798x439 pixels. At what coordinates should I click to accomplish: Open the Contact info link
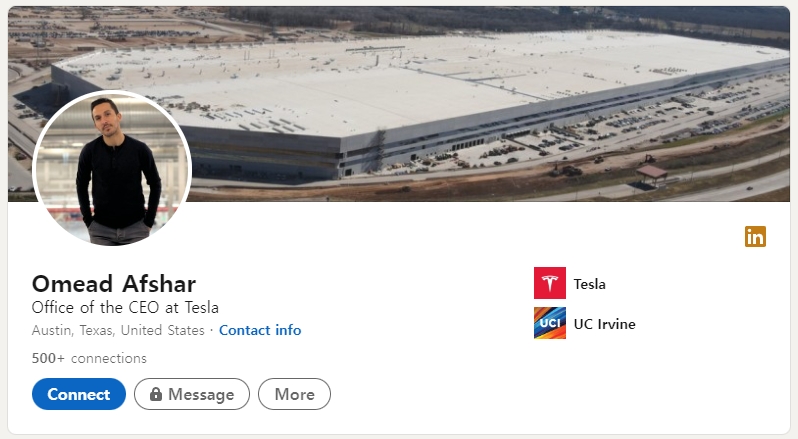(x=260, y=330)
